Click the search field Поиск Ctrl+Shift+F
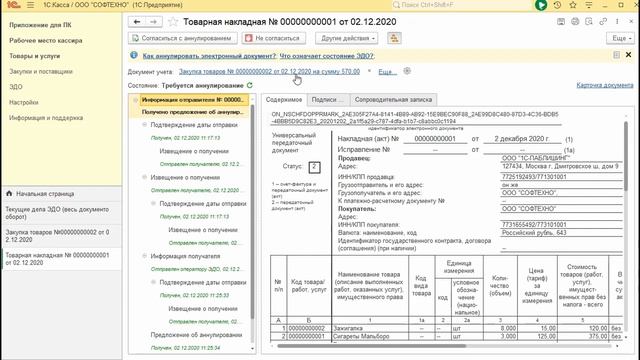Viewport: 640px width, 360px height. pos(461,5)
